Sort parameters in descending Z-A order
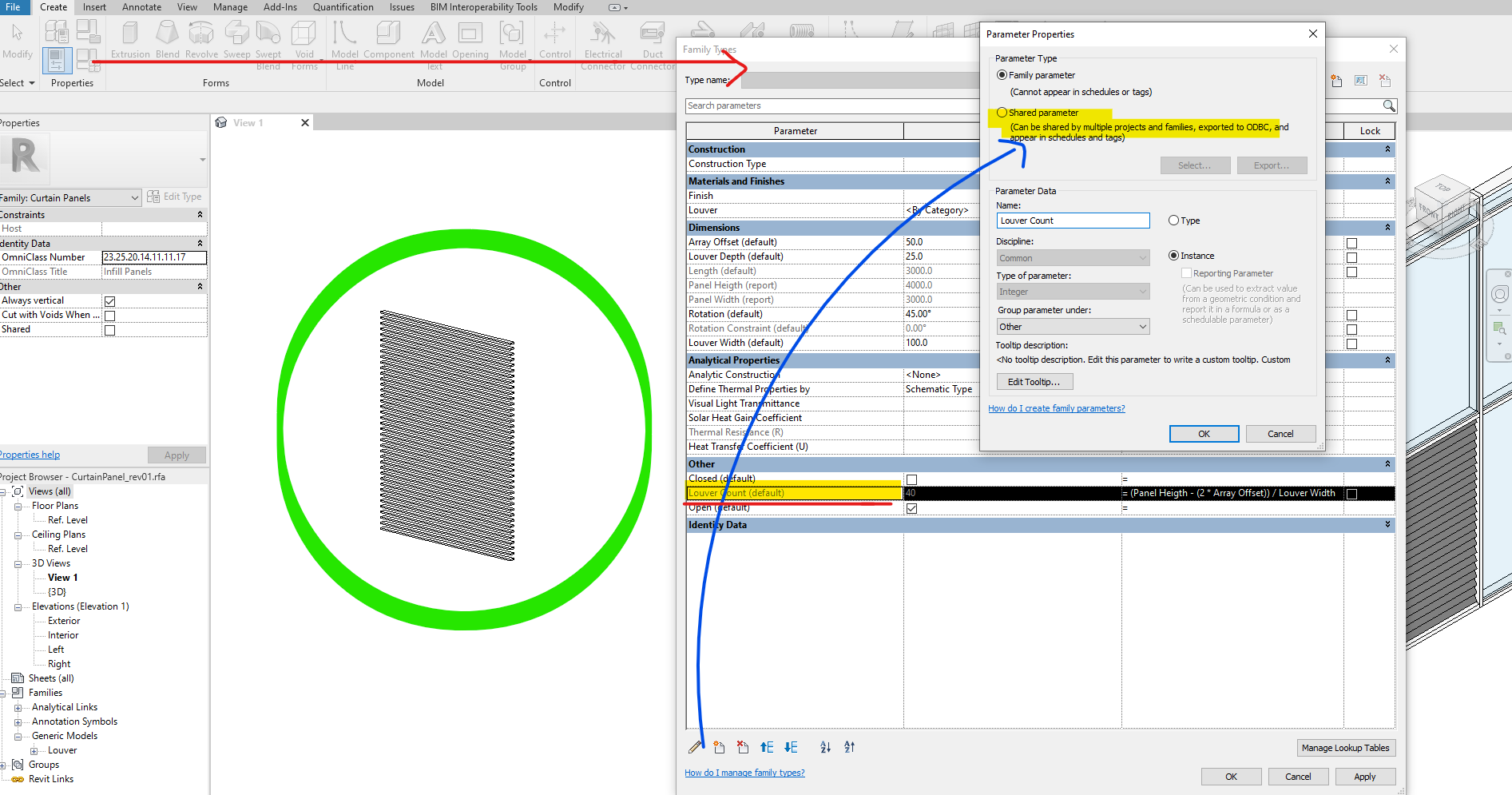 click(849, 747)
